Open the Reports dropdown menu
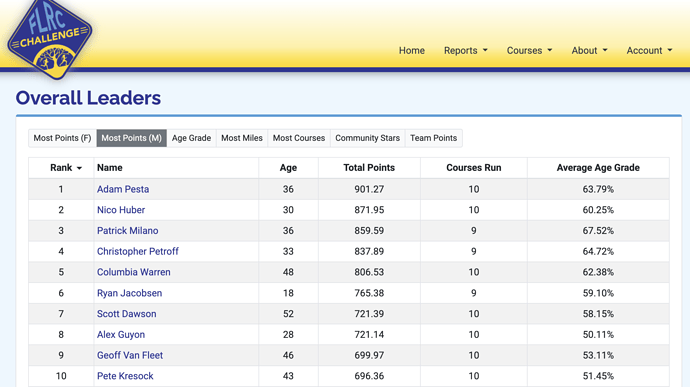 coord(466,51)
